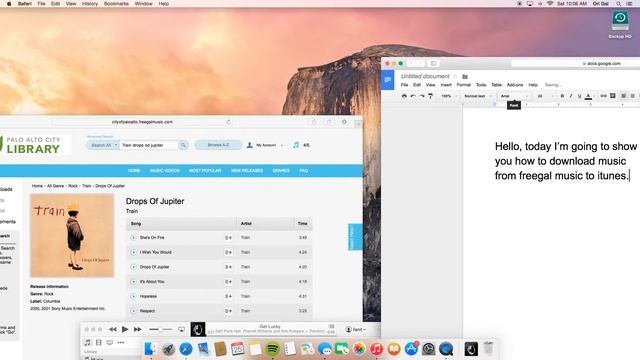This screenshot has height=360, width=640.
Task: Toggle bold formatting in Docs
Action: [562, 96]
